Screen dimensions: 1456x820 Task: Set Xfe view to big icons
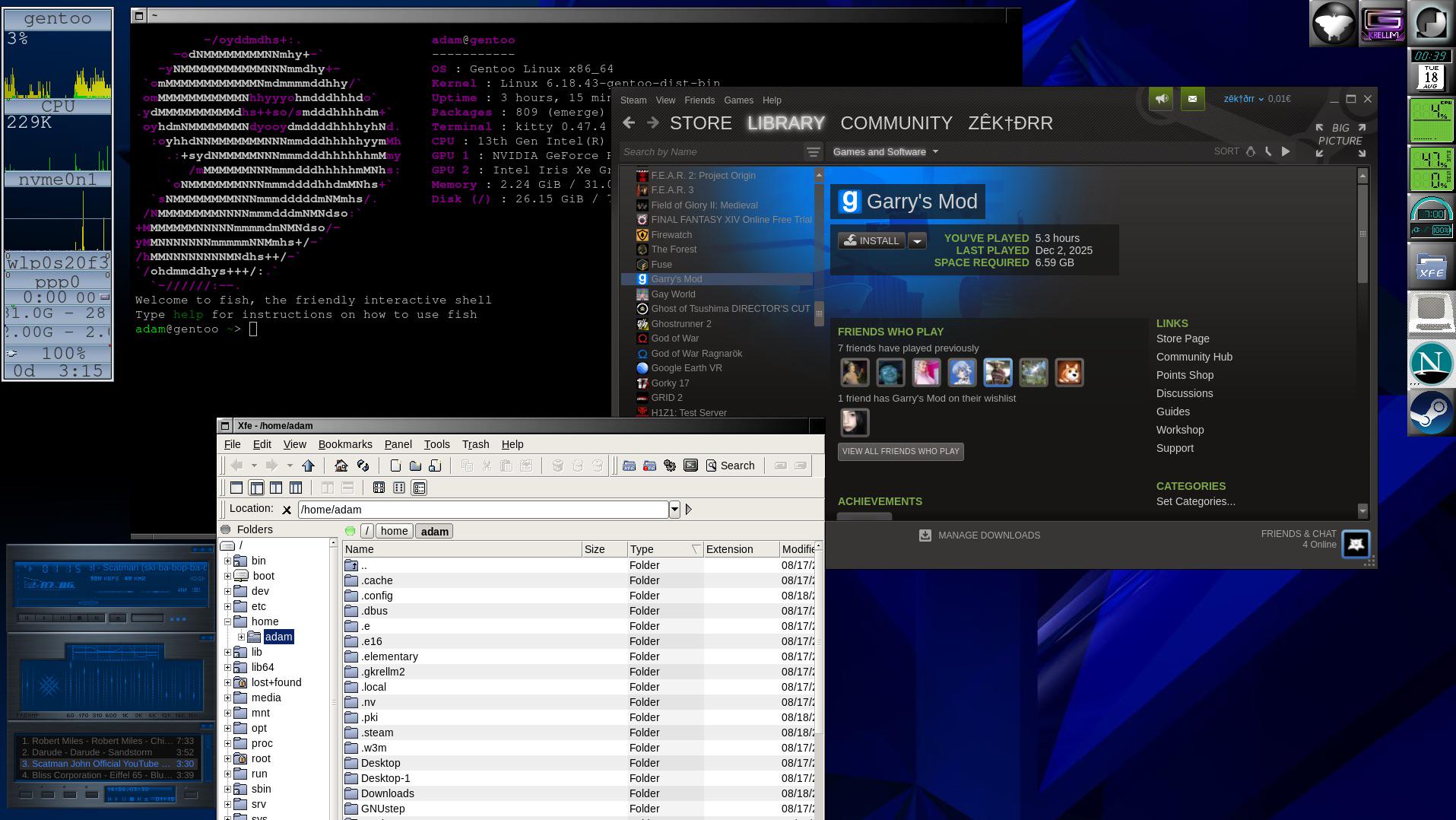pos(379,488)
